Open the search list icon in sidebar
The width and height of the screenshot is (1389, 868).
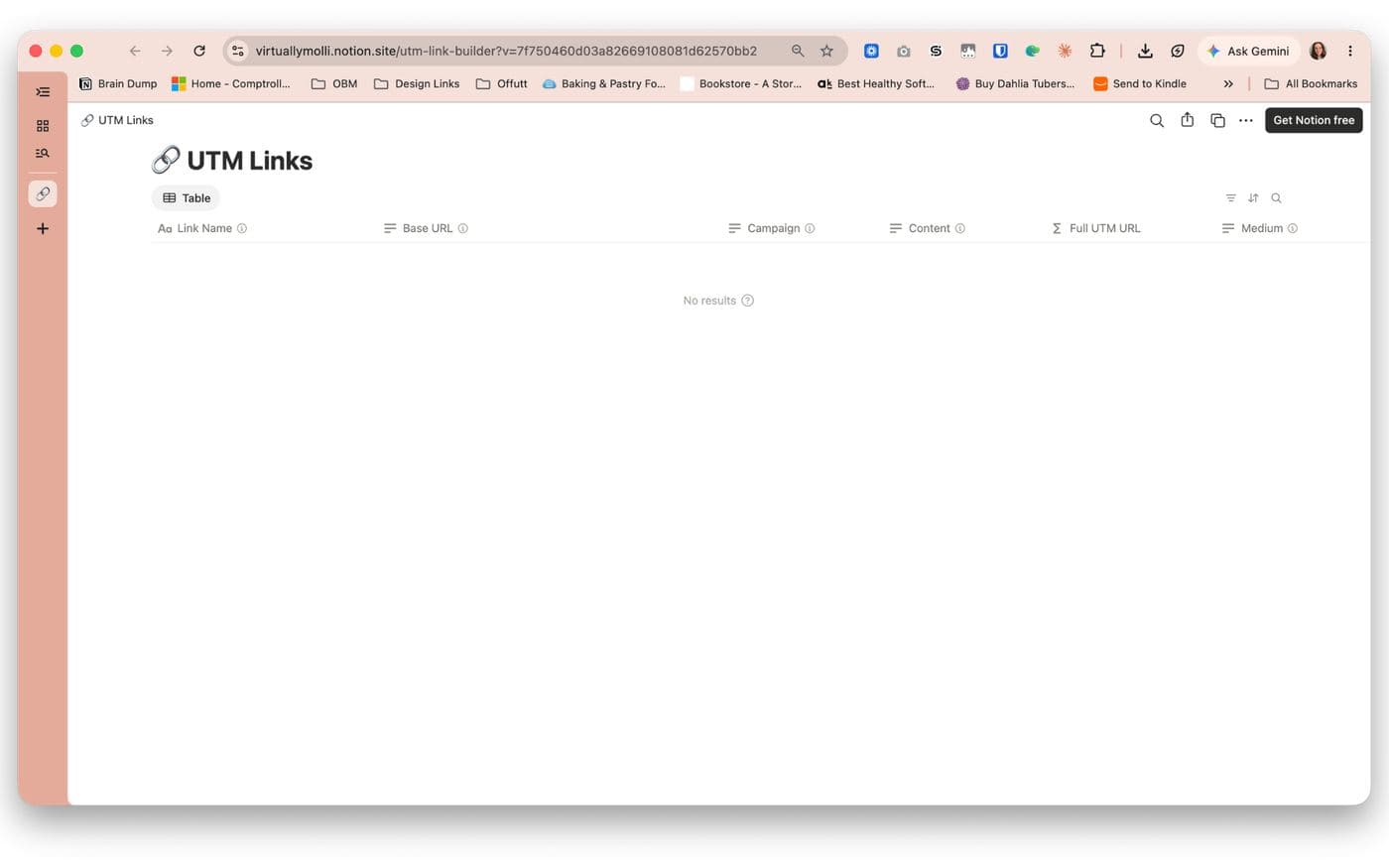pyautogui.click(x=43, y=154)
